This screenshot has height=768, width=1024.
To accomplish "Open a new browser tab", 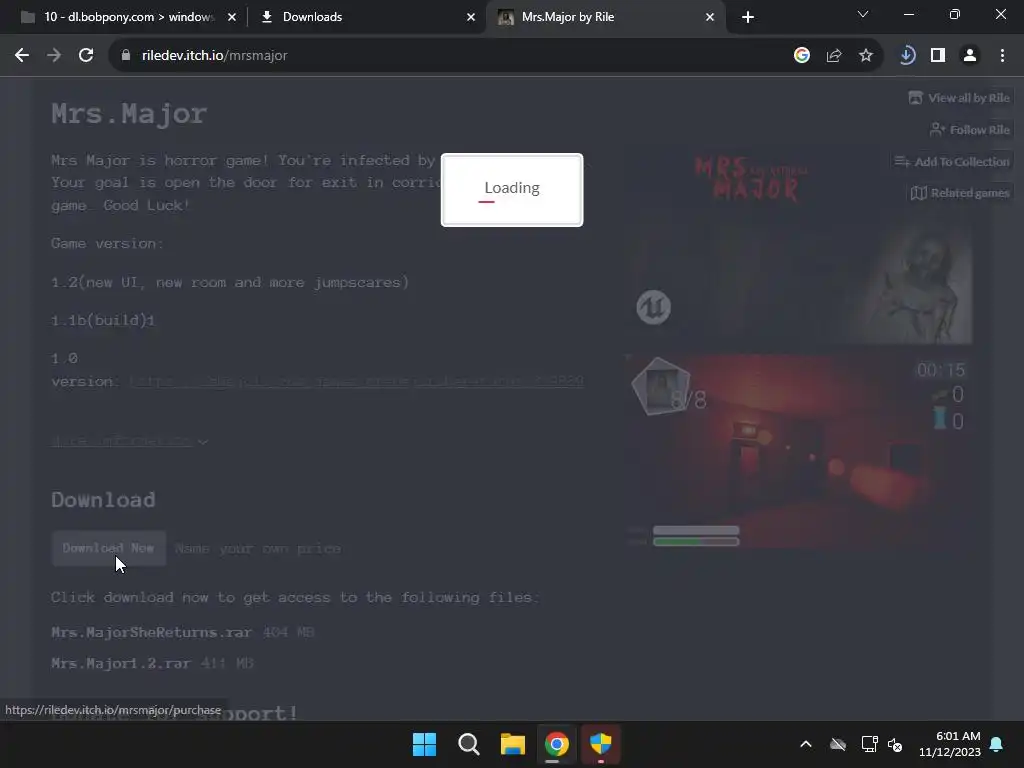I will tap(748, 17).
